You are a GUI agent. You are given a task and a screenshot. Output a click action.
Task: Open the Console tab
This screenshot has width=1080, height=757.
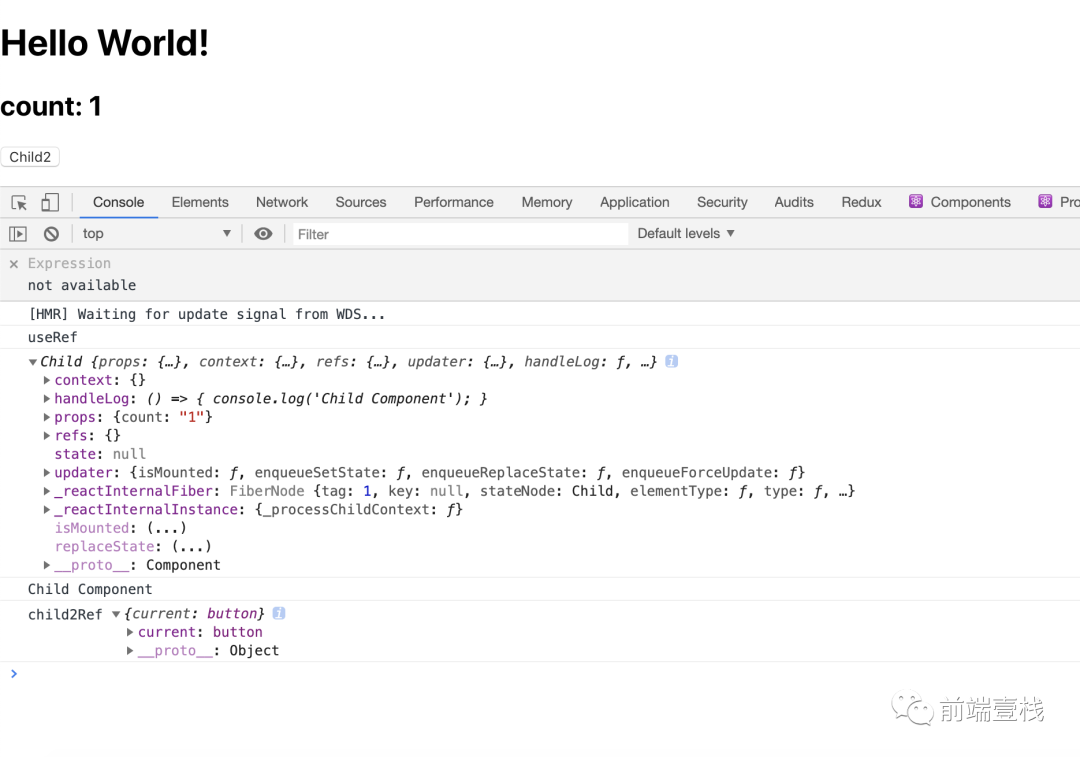point(118,203)
